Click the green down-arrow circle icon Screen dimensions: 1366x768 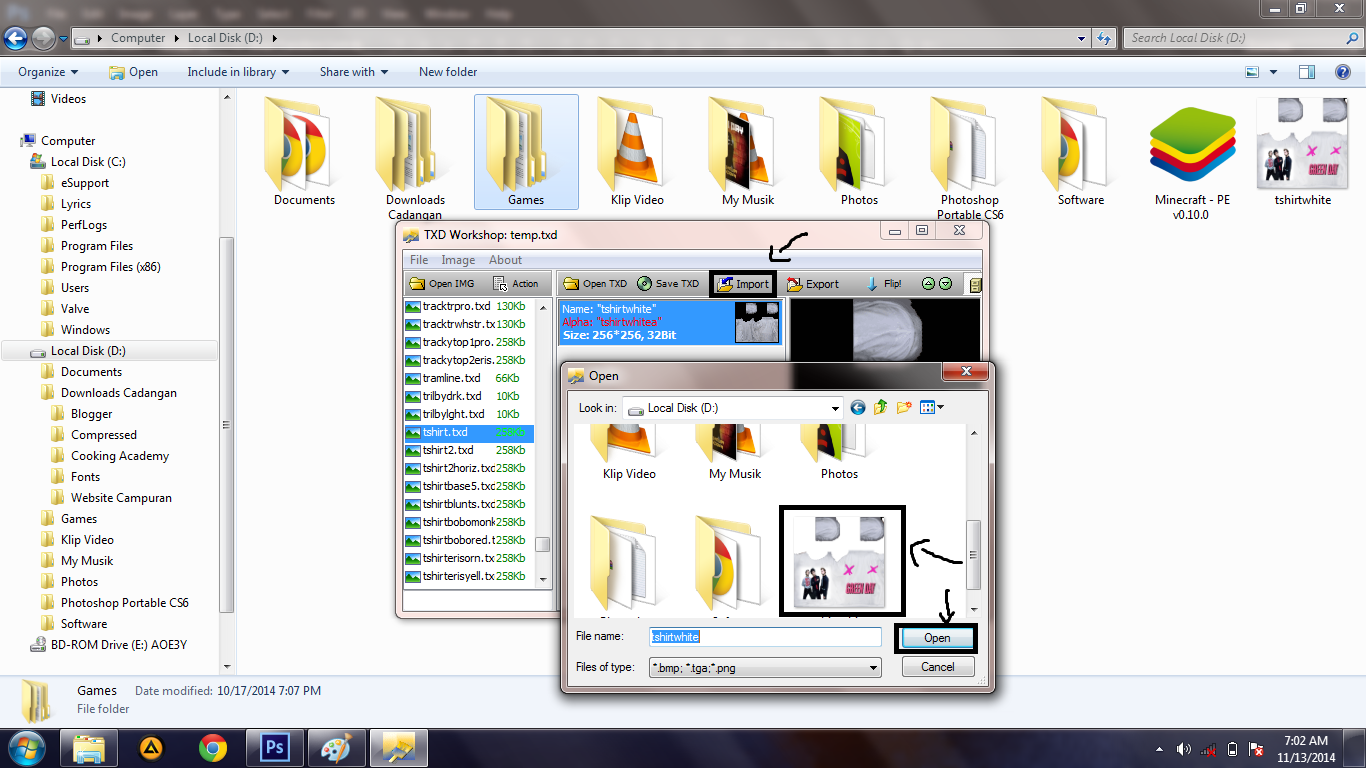tap(945, 284)
